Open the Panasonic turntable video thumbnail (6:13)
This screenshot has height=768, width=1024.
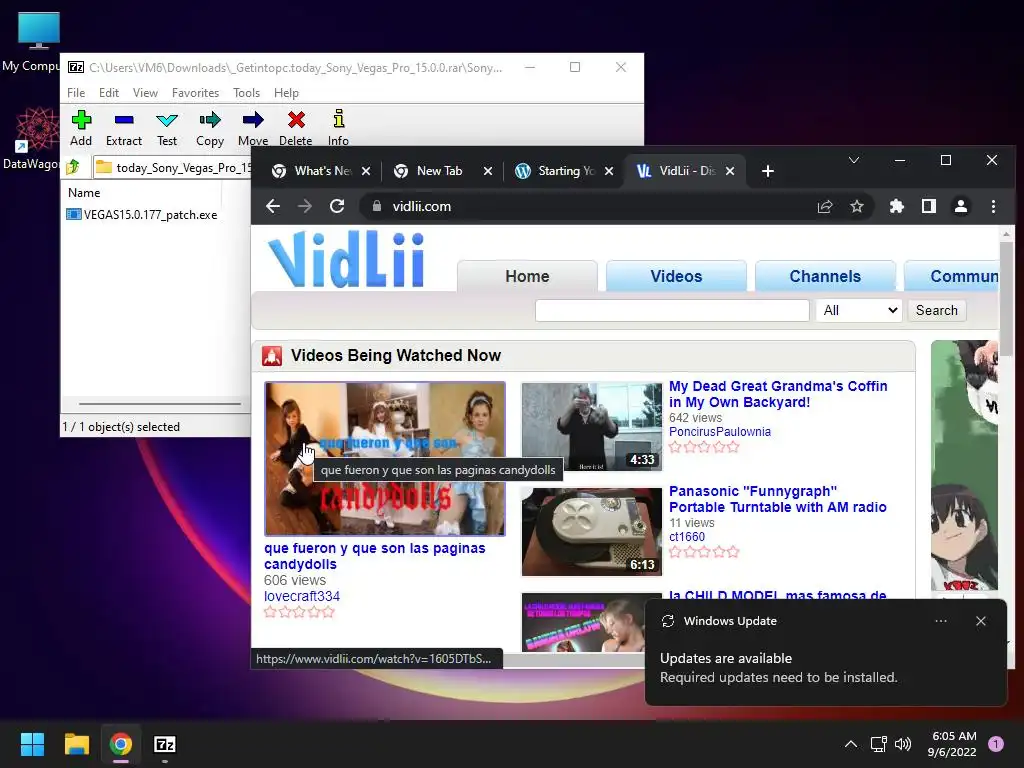(592, 532)
